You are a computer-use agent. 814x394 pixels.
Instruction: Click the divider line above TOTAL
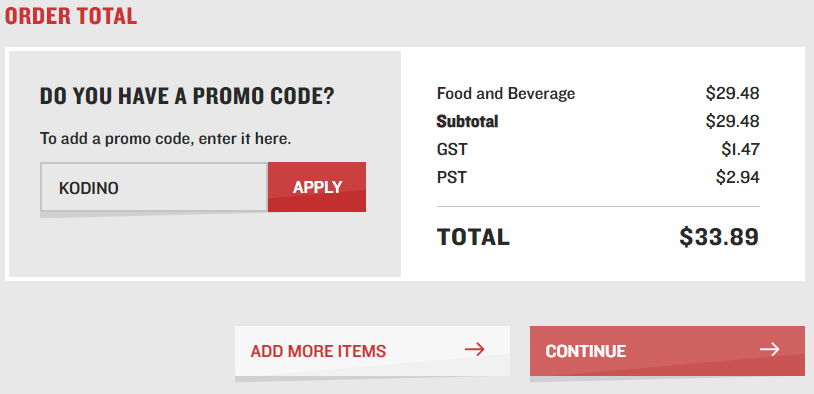coord(599,207)
